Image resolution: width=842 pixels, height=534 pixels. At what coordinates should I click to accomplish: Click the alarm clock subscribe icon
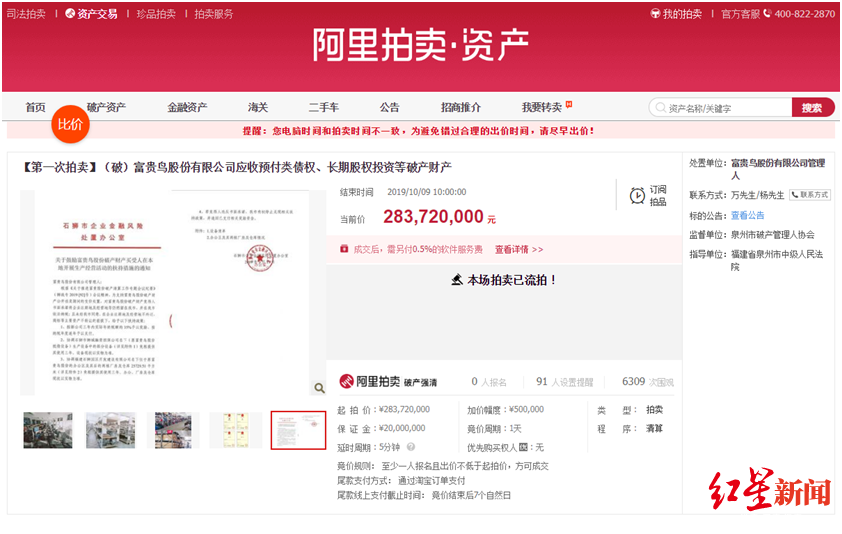[637, 196]
